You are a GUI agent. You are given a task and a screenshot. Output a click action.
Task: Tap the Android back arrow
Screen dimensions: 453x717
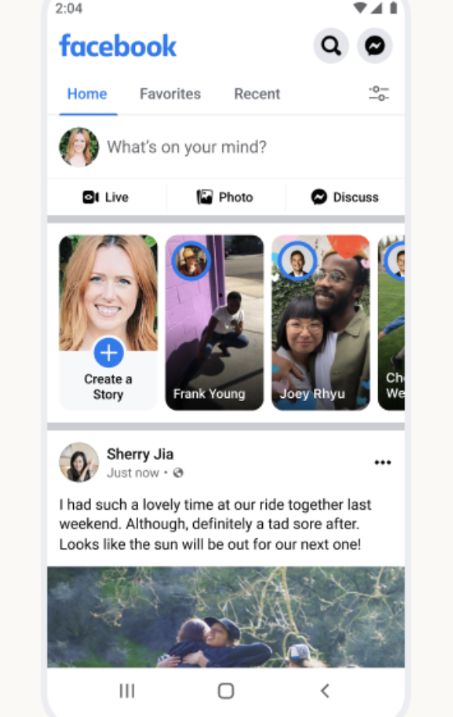pyautogui.click(x=325, y=690)
